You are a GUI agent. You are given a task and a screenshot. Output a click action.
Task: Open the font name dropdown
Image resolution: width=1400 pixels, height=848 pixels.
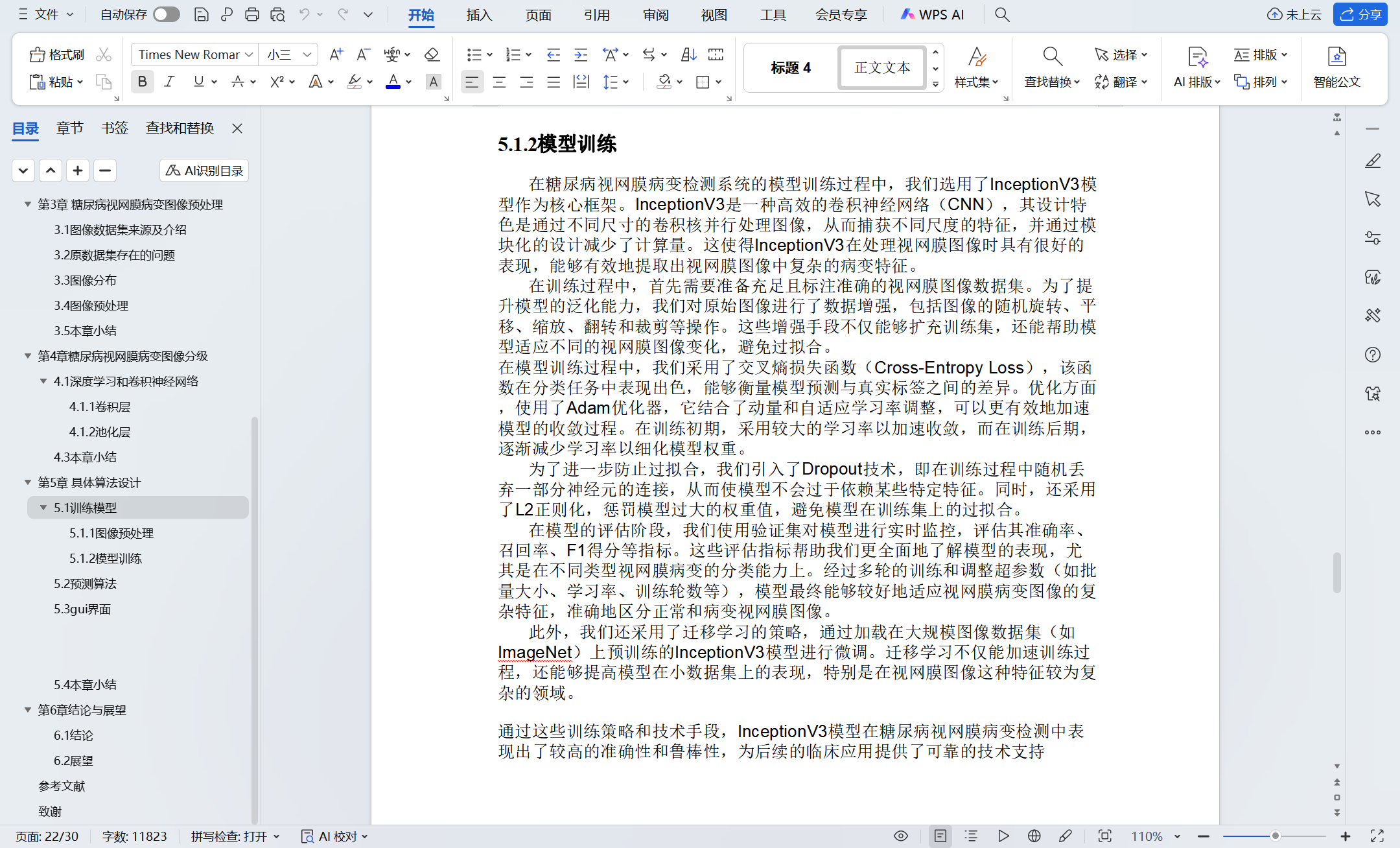249,55
